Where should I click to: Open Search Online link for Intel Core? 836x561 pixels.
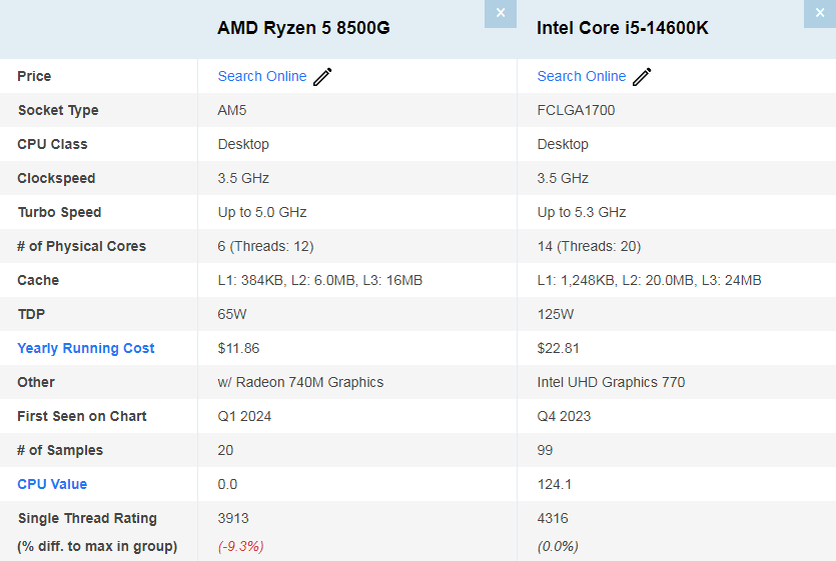point(581,76)
